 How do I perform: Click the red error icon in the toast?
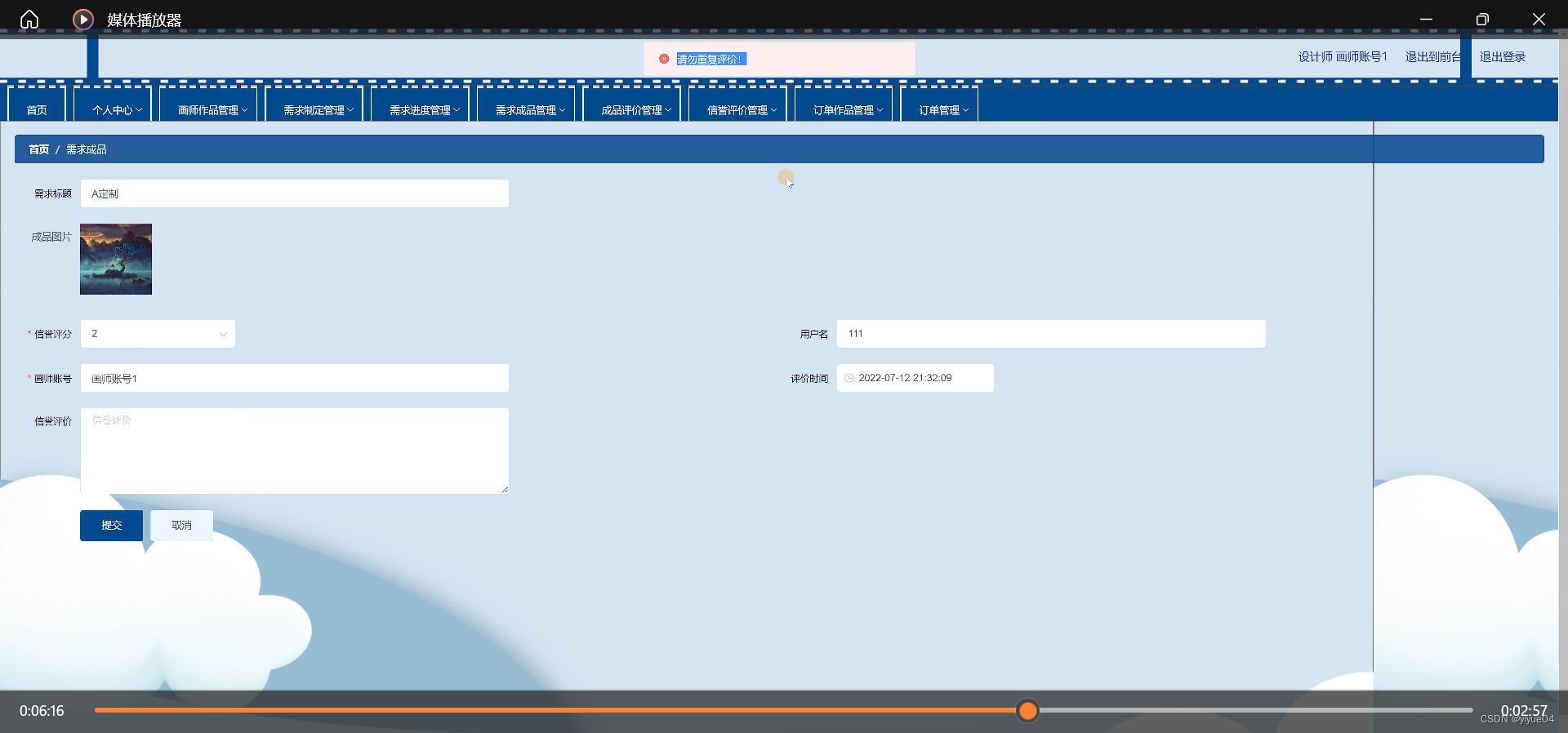664,59
